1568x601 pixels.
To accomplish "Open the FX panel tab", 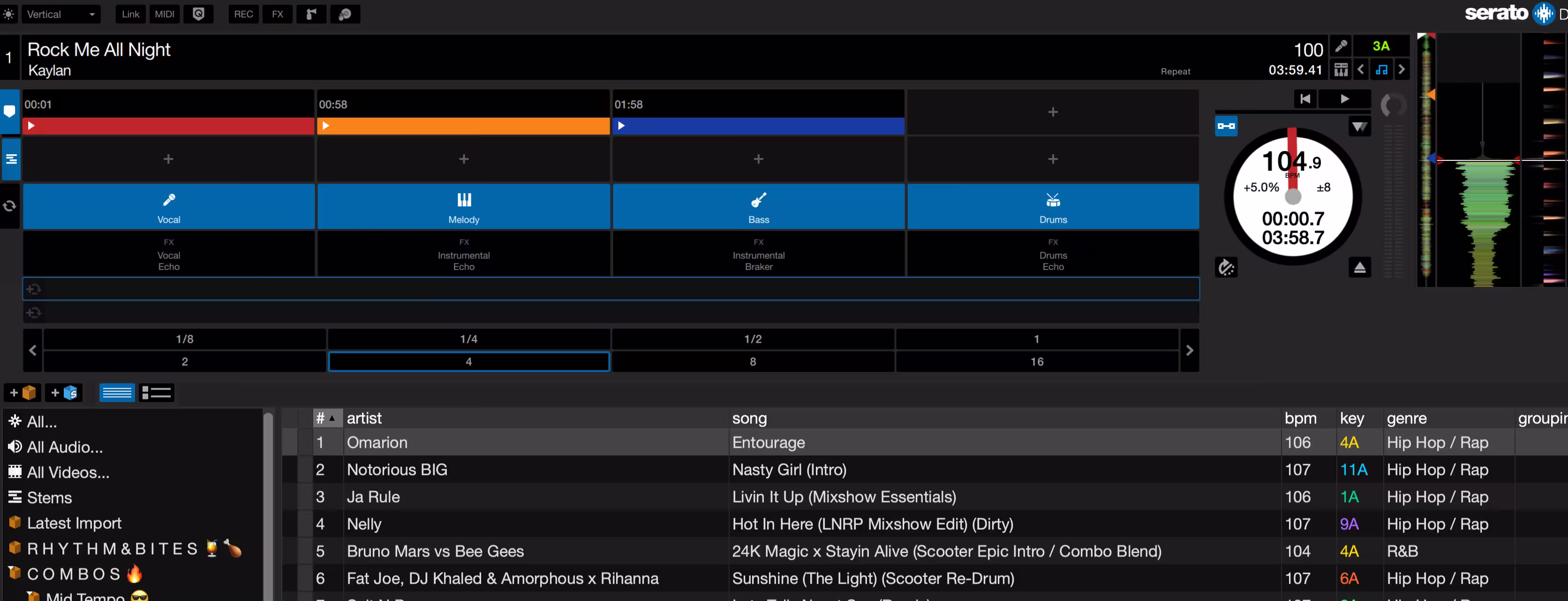I will [278, 14].
